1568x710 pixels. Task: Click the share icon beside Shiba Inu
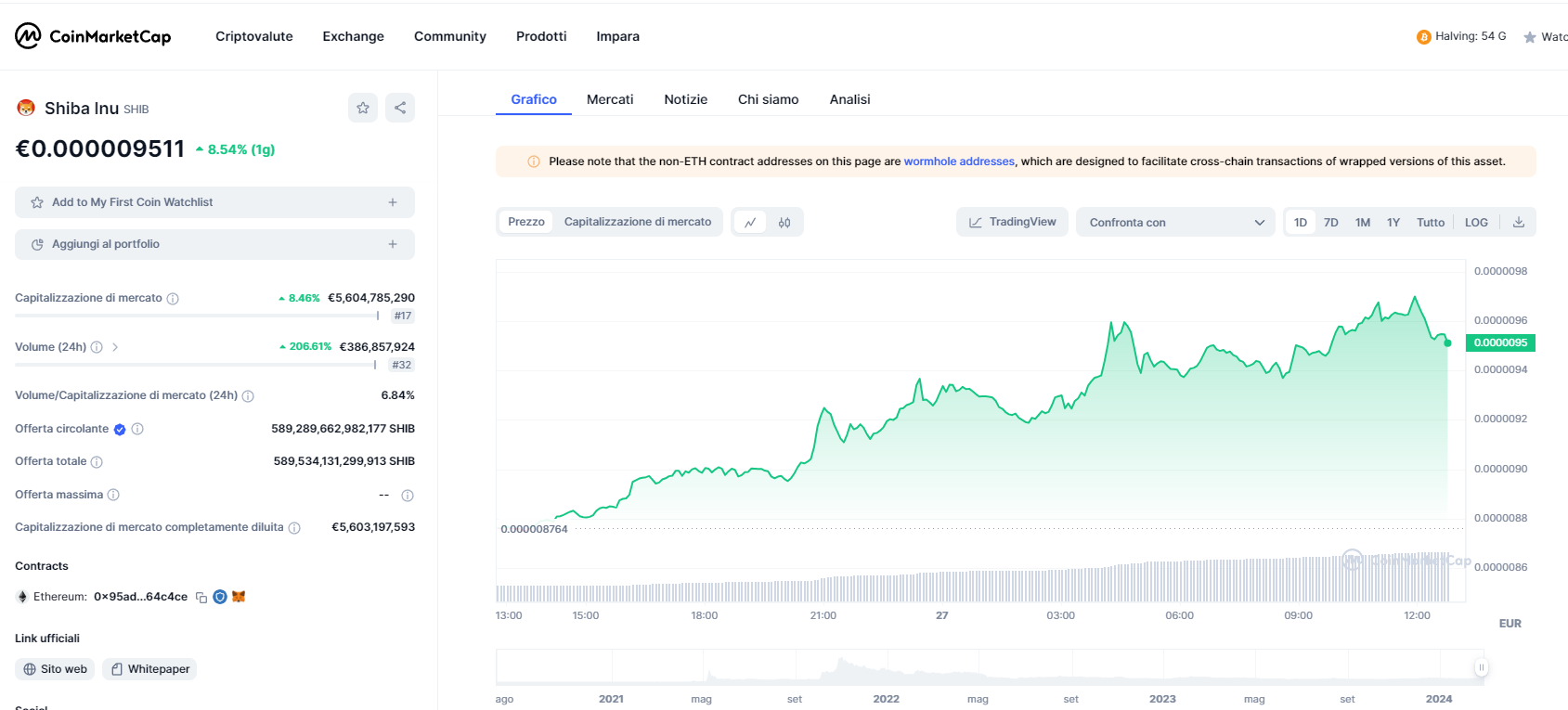400,108
